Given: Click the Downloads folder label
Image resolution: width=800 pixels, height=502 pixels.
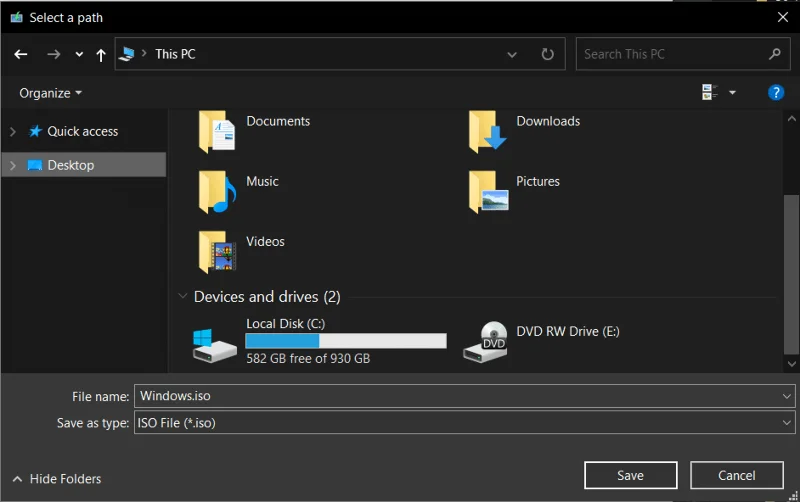Looking at the screenshot, I should (548, 121).
